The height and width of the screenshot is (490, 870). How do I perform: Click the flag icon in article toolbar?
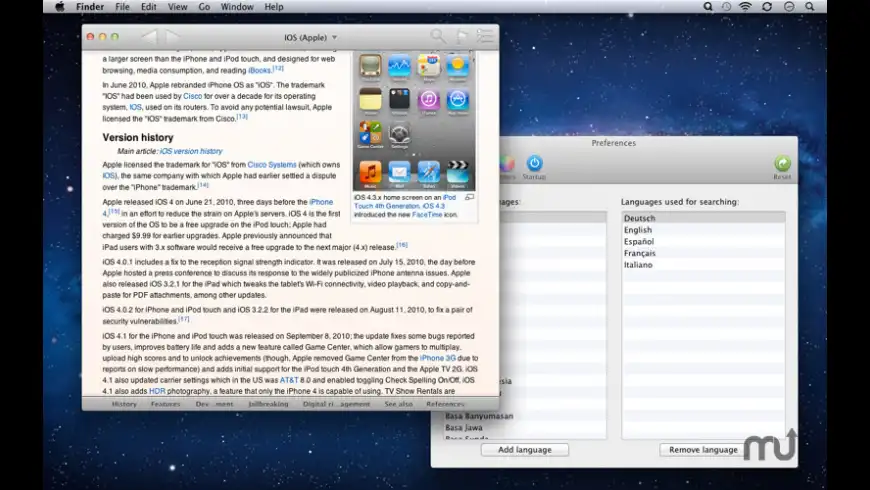pyautogui.click(x=462, y=37)
